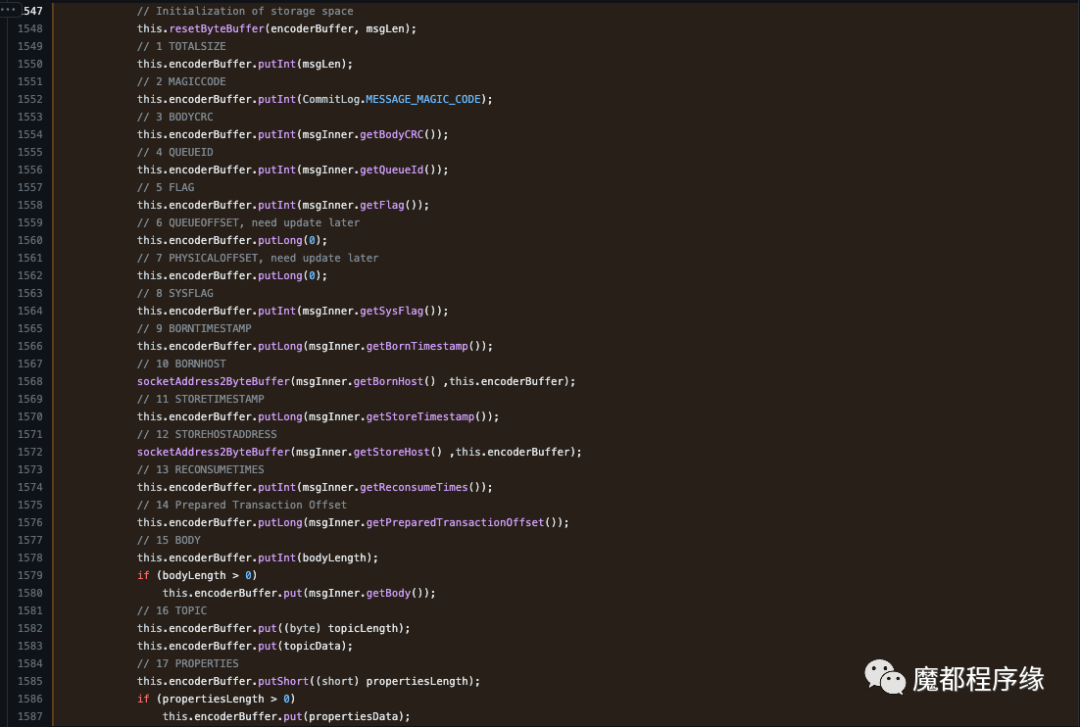Screen dimensions: 1080x727
Task: Click the getBody method name
Action: [388, 593]
